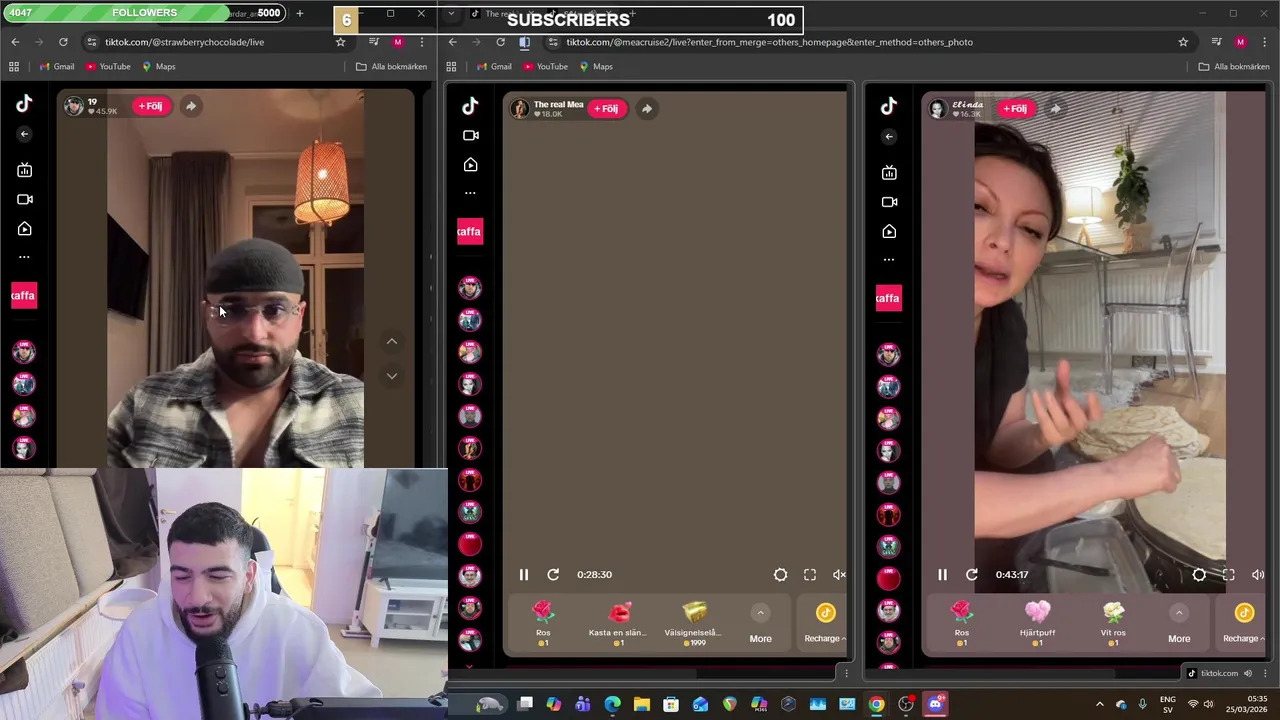Click strawberrychocolade address bar URL
The image size is (1280, 720).
point(184,42)
